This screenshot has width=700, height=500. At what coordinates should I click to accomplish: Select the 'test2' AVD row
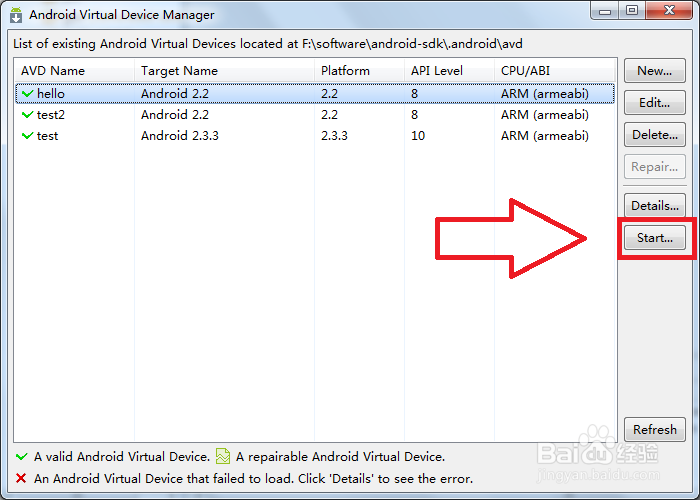(x=315, y=115)
